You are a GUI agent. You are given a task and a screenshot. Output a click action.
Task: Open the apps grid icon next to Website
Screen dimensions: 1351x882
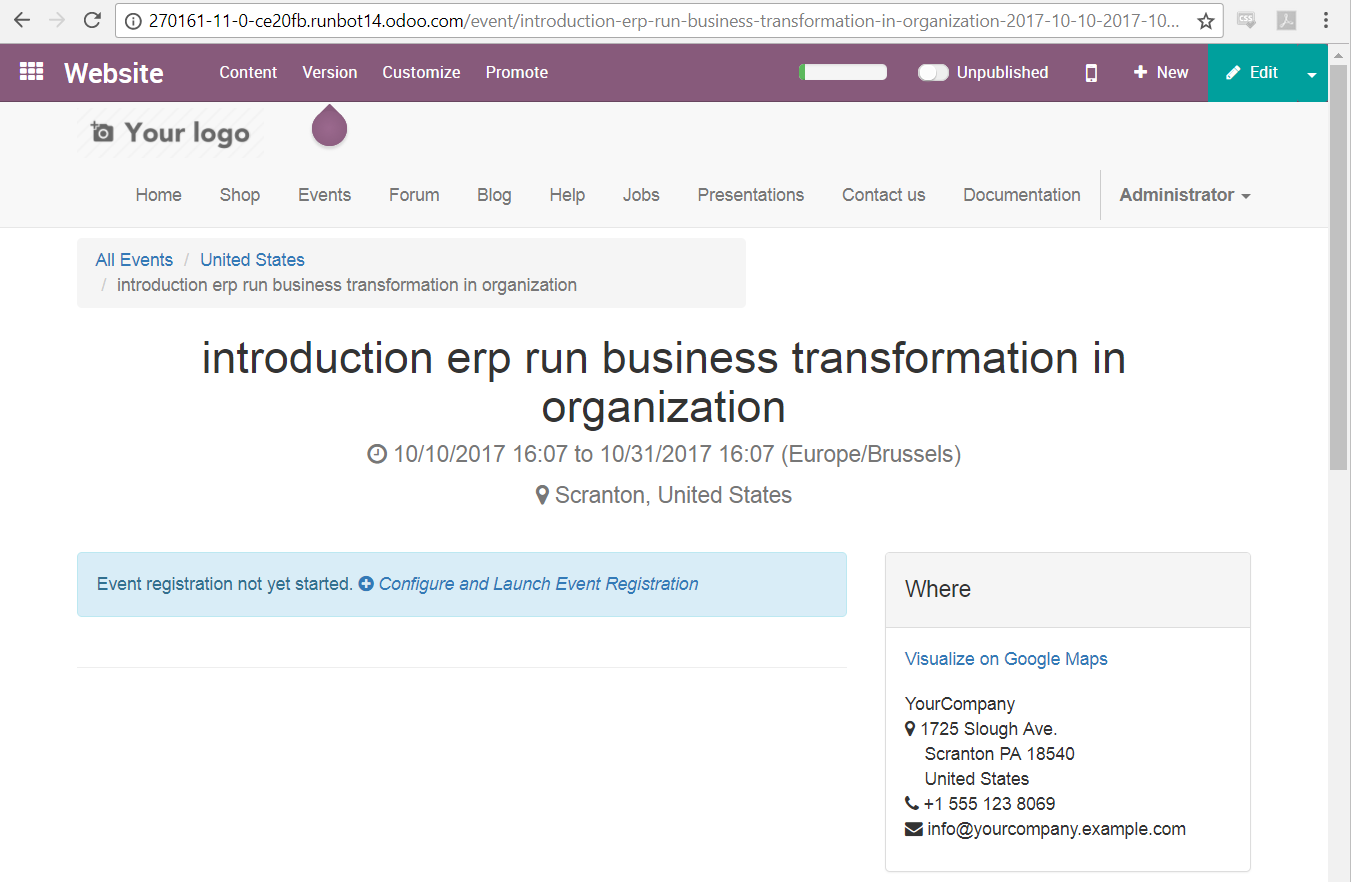pyautogui.click(x=31, y=72)
